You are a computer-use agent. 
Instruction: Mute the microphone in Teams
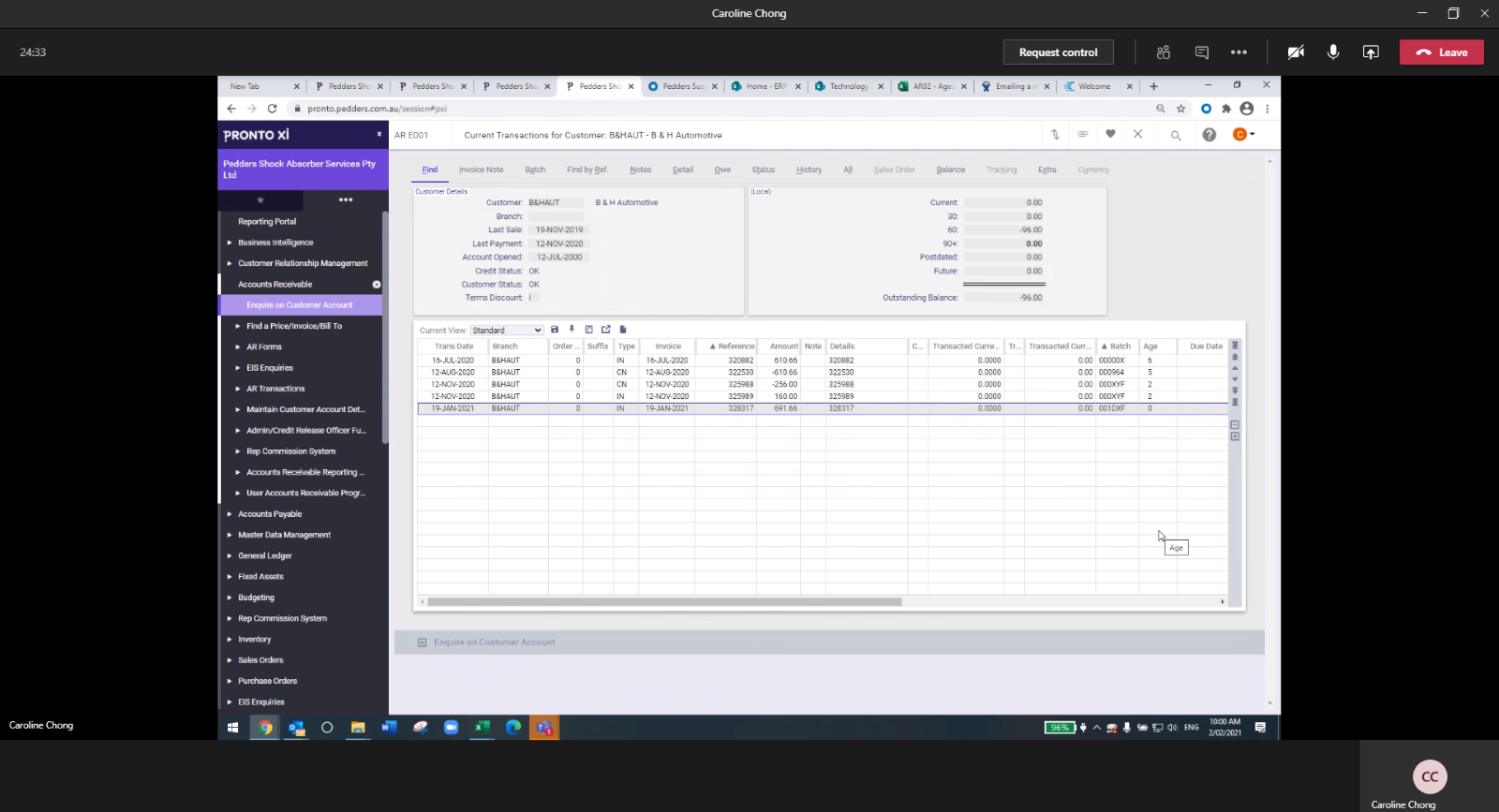(x=1333, y=52)
